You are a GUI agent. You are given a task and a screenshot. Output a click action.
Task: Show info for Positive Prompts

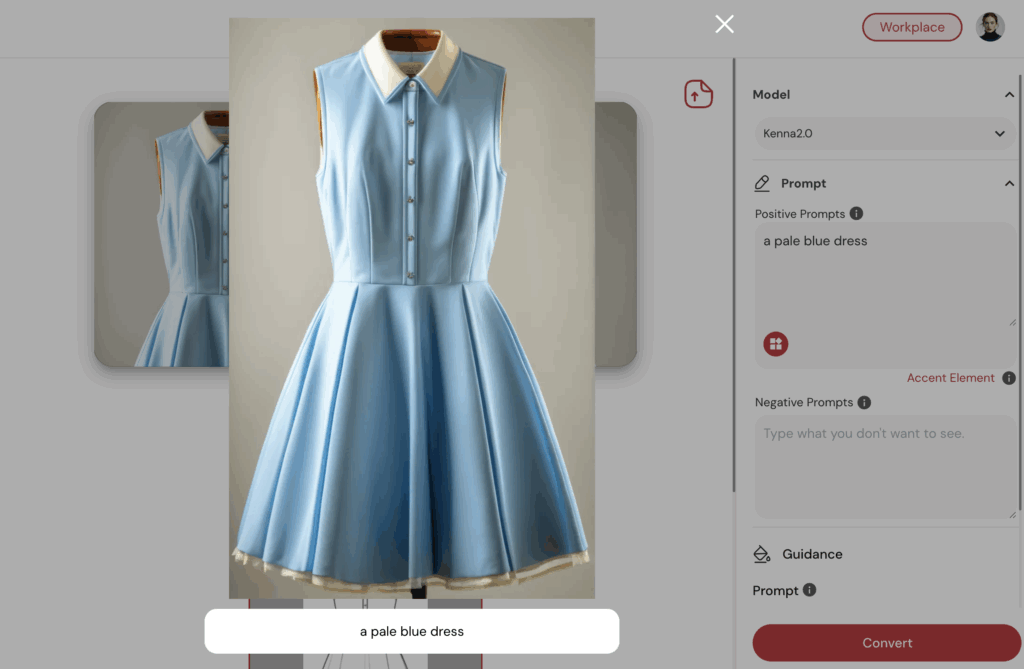tap(856, 214)
